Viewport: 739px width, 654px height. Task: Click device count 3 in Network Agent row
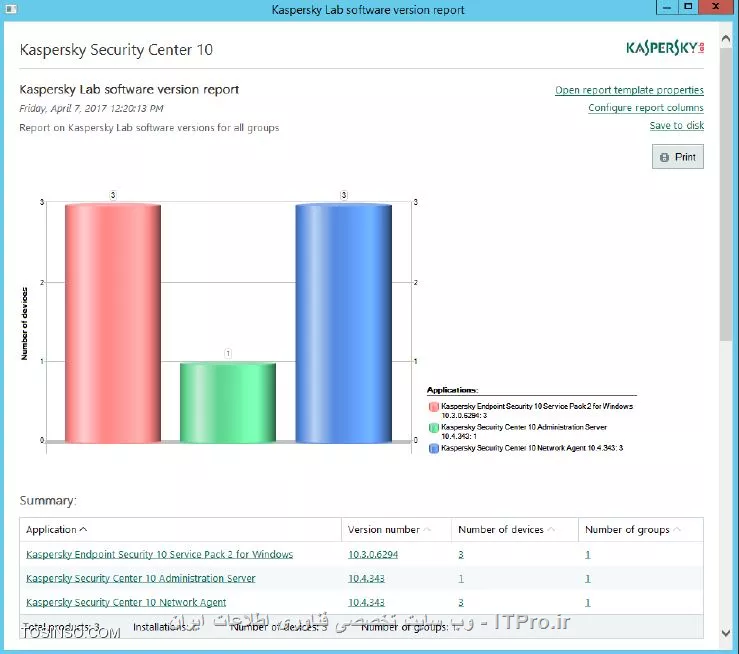[461, 603]
